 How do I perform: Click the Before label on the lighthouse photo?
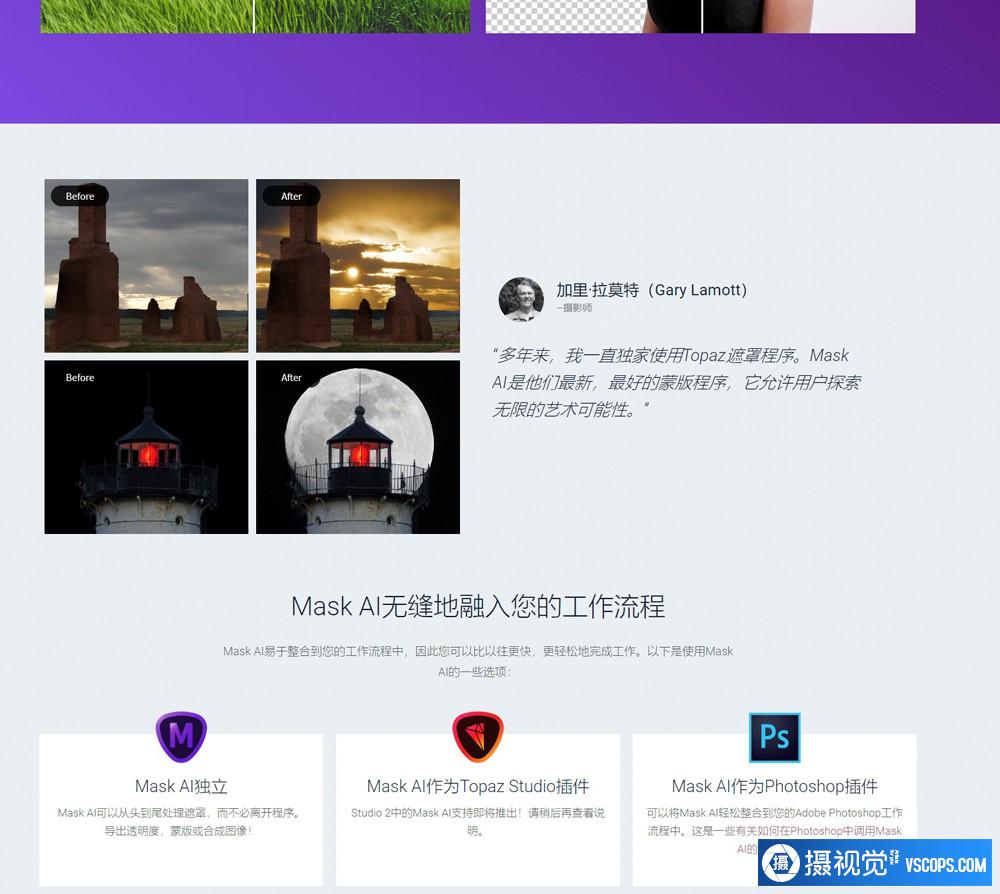coord(80,377)
